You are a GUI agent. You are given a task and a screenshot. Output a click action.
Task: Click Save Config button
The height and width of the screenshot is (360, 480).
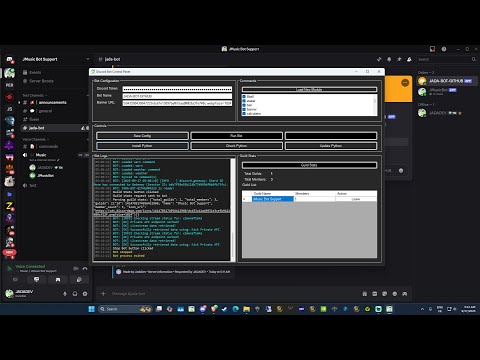[x=142, y=136]
